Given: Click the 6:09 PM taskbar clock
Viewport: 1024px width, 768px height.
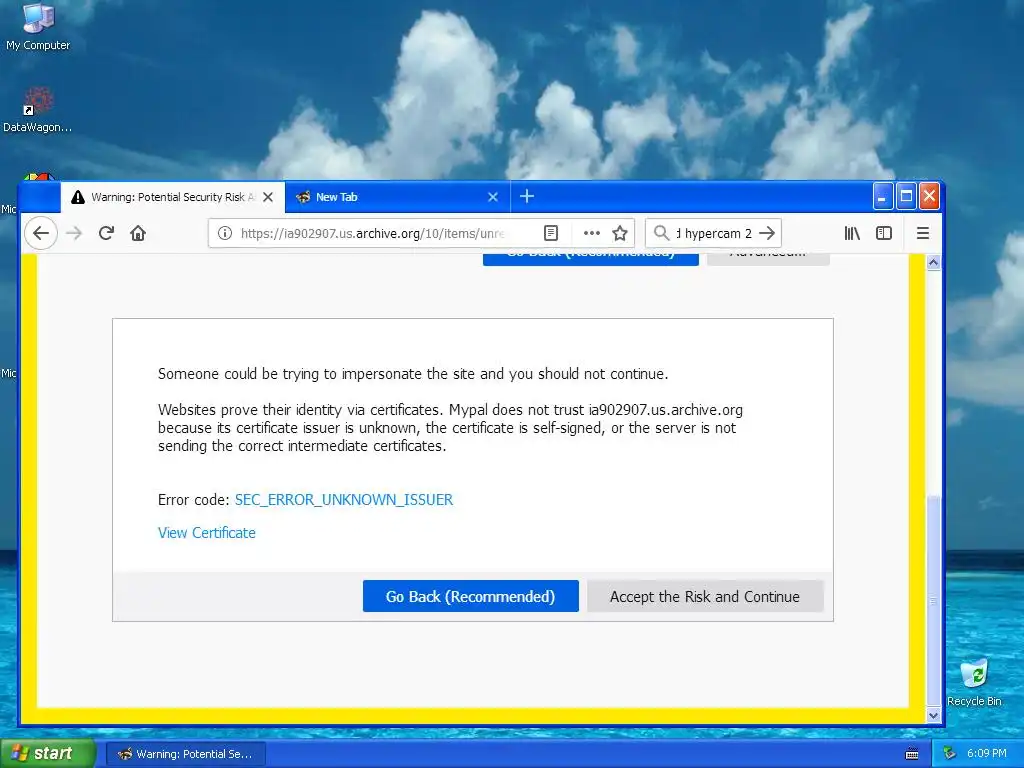Looking at the screenshot, I should click(x=987, y=754).
